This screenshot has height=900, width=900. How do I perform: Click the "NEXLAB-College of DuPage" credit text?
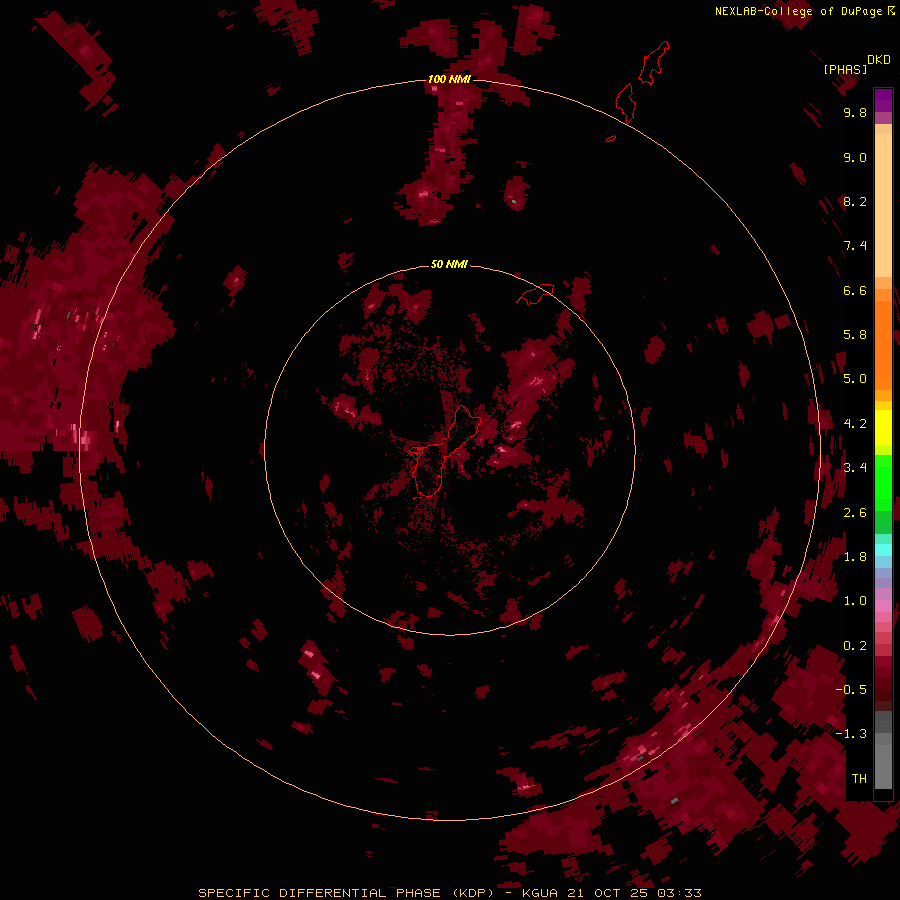point(798,11)
